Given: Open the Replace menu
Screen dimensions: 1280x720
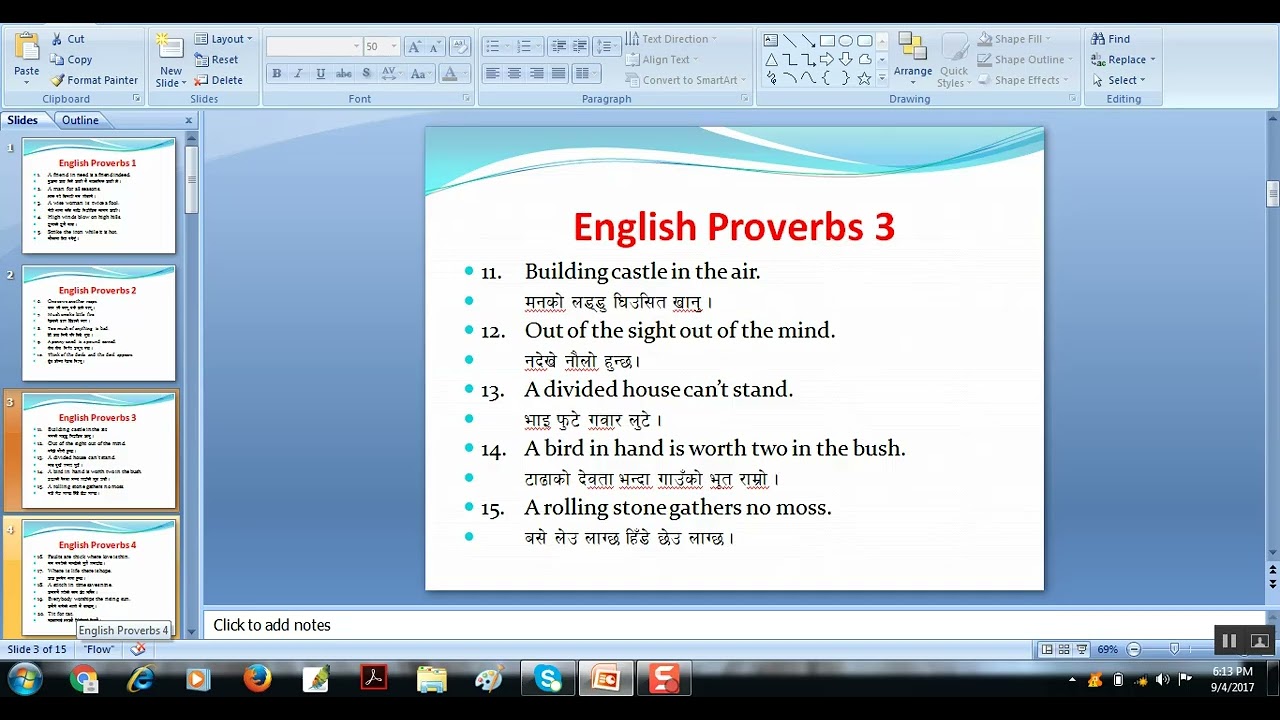Looking at the screenshot, I should pos(1124,60).
